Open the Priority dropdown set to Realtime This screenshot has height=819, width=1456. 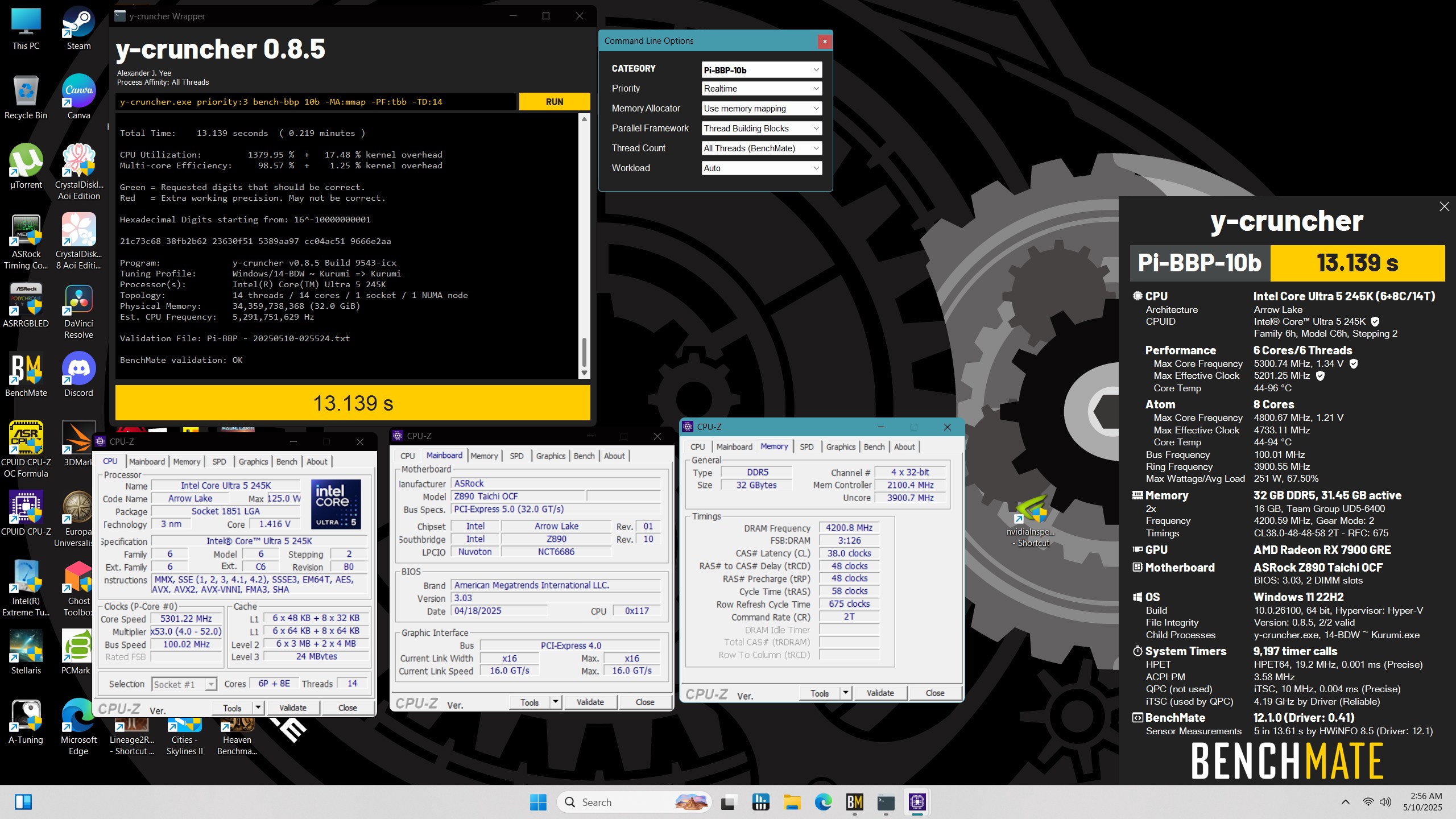762,88
